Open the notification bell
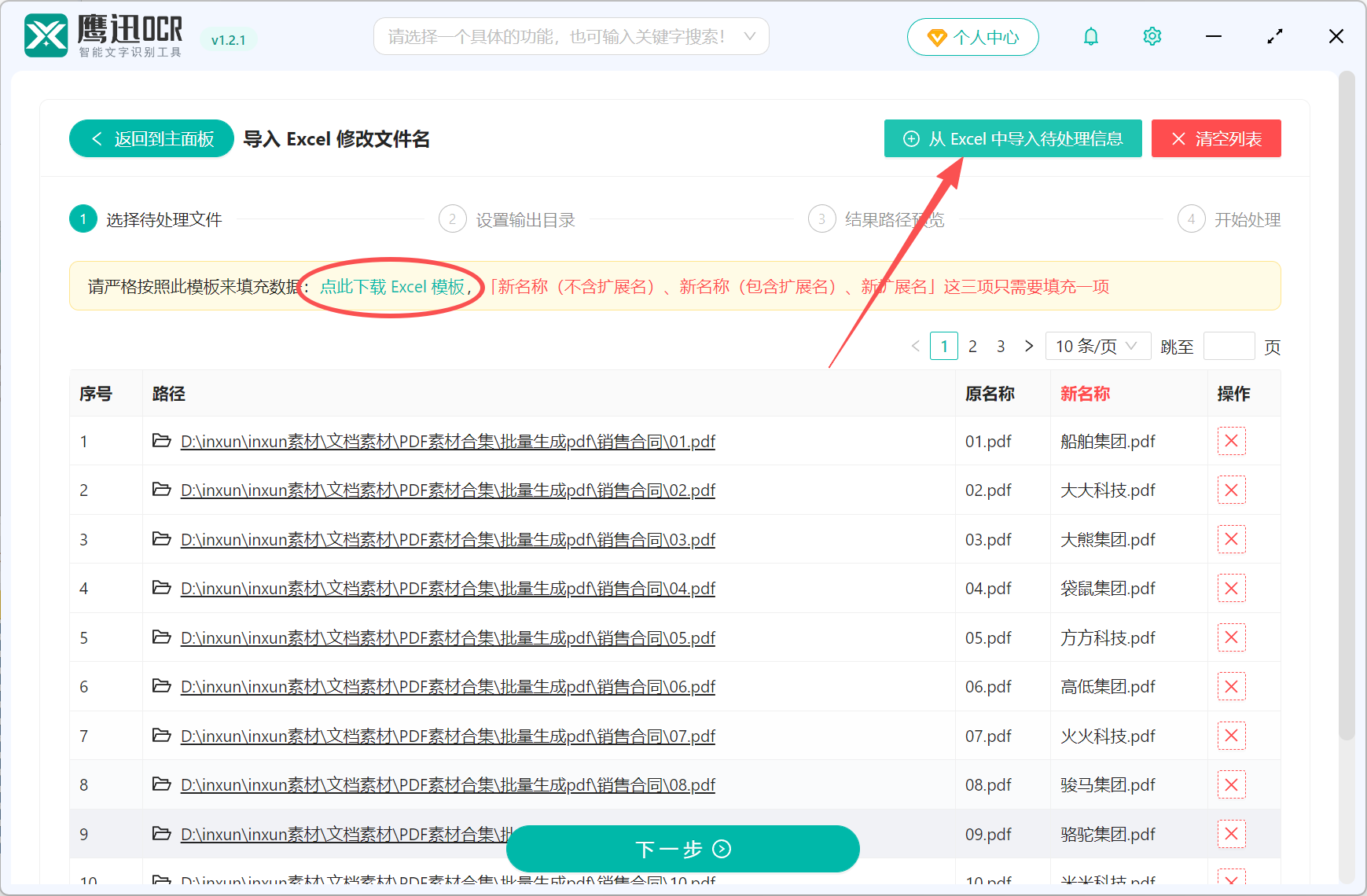 pos(1091,37)
